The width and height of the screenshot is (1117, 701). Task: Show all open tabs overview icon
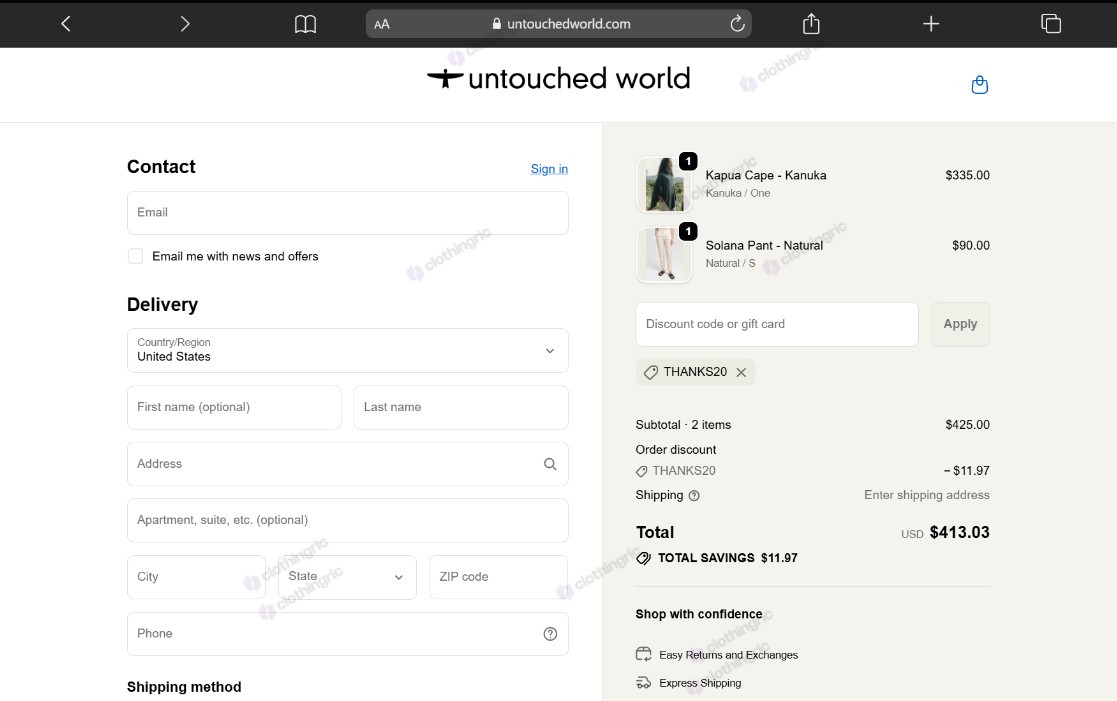(x=1051, y=24)
